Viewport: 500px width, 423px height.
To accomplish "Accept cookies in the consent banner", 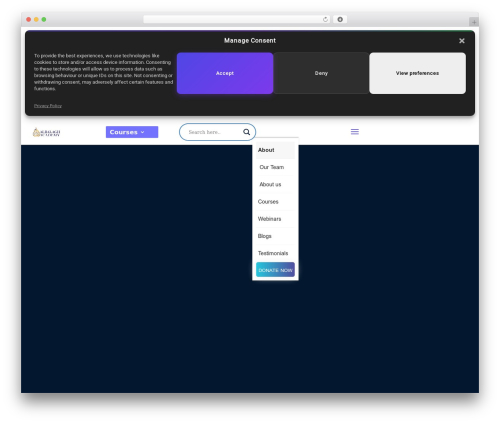I will point(225,73).
